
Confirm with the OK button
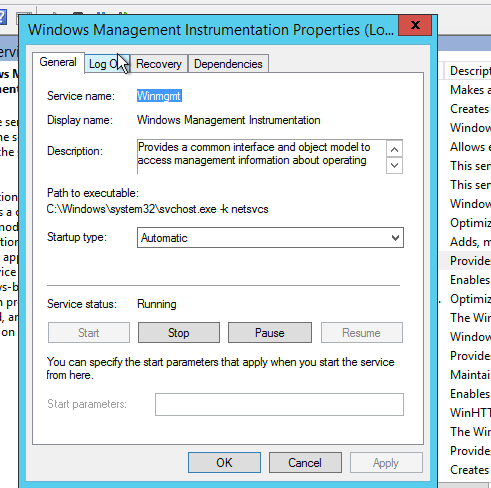coord(224,462)
